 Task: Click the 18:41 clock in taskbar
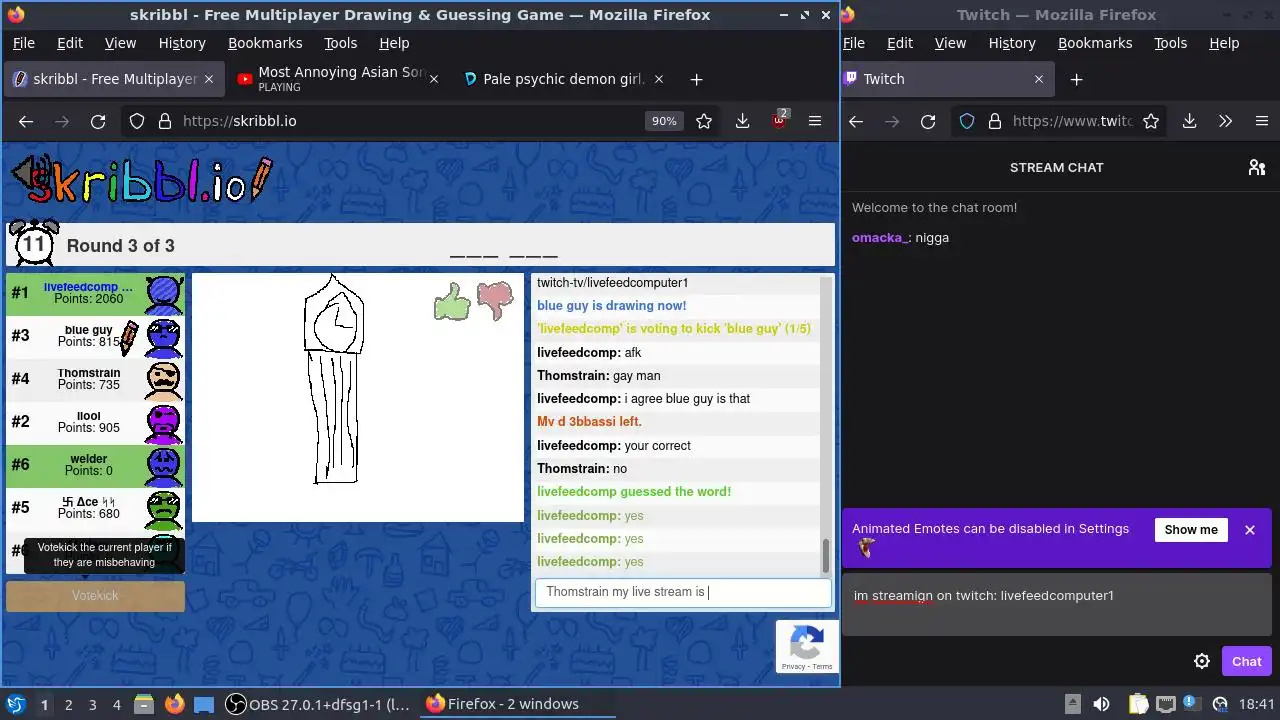[1257, 704]
